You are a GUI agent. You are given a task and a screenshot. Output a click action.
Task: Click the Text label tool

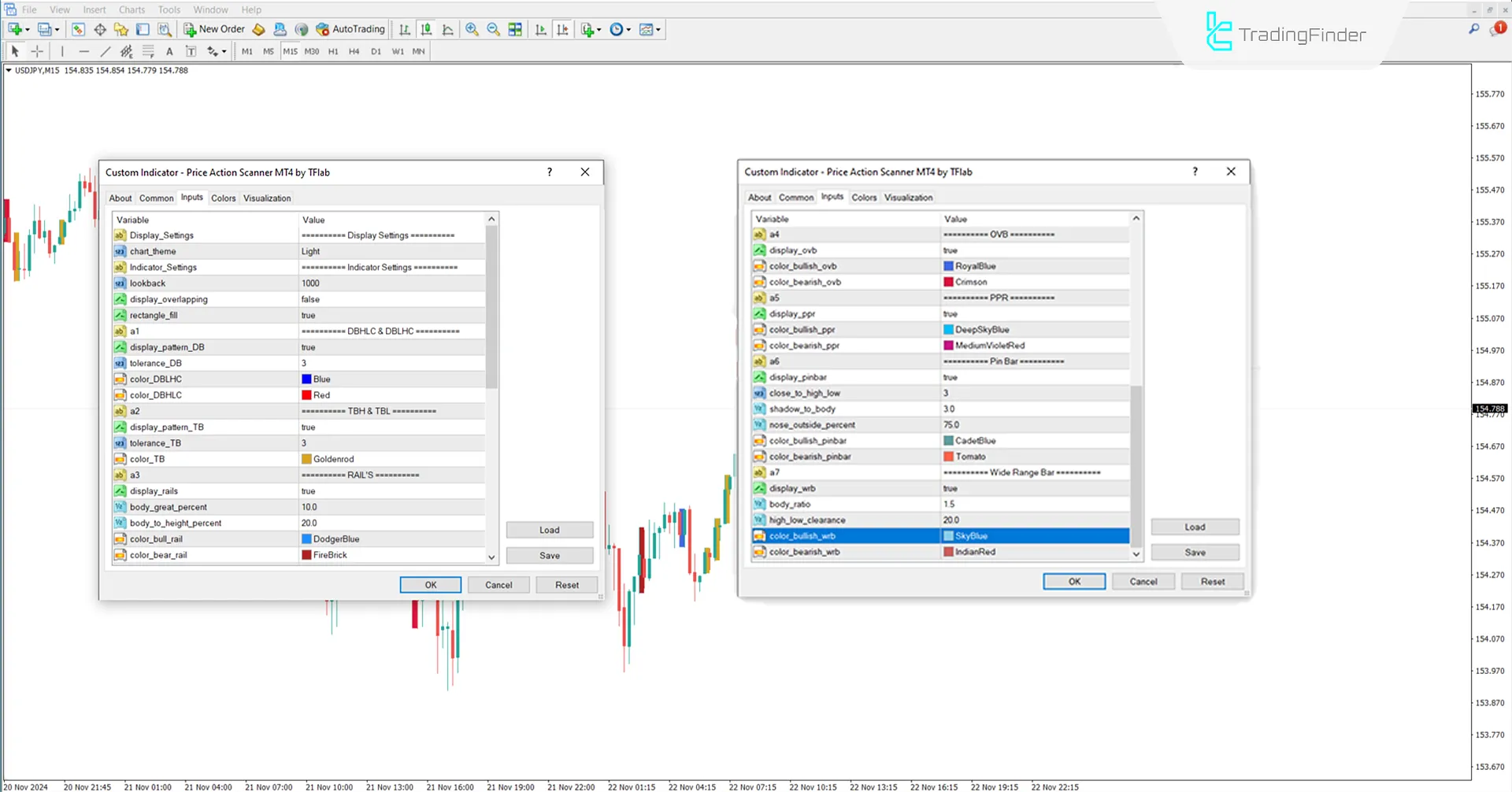click(x=191, y=51)
